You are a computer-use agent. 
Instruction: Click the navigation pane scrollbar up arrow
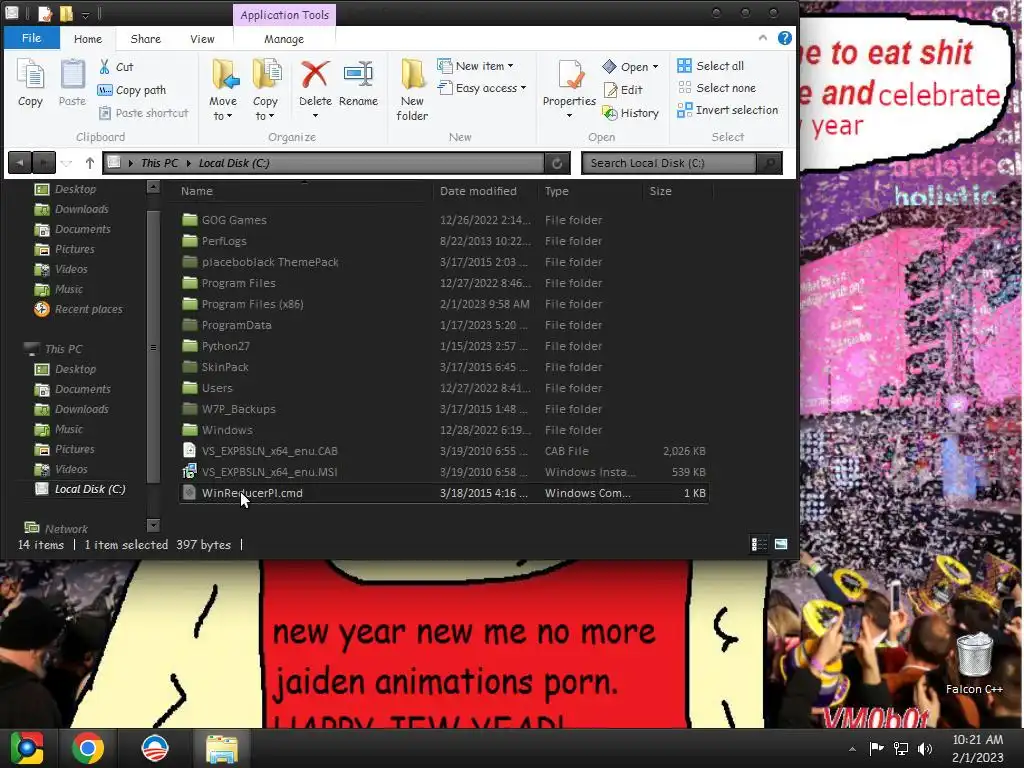pos(153,187)
